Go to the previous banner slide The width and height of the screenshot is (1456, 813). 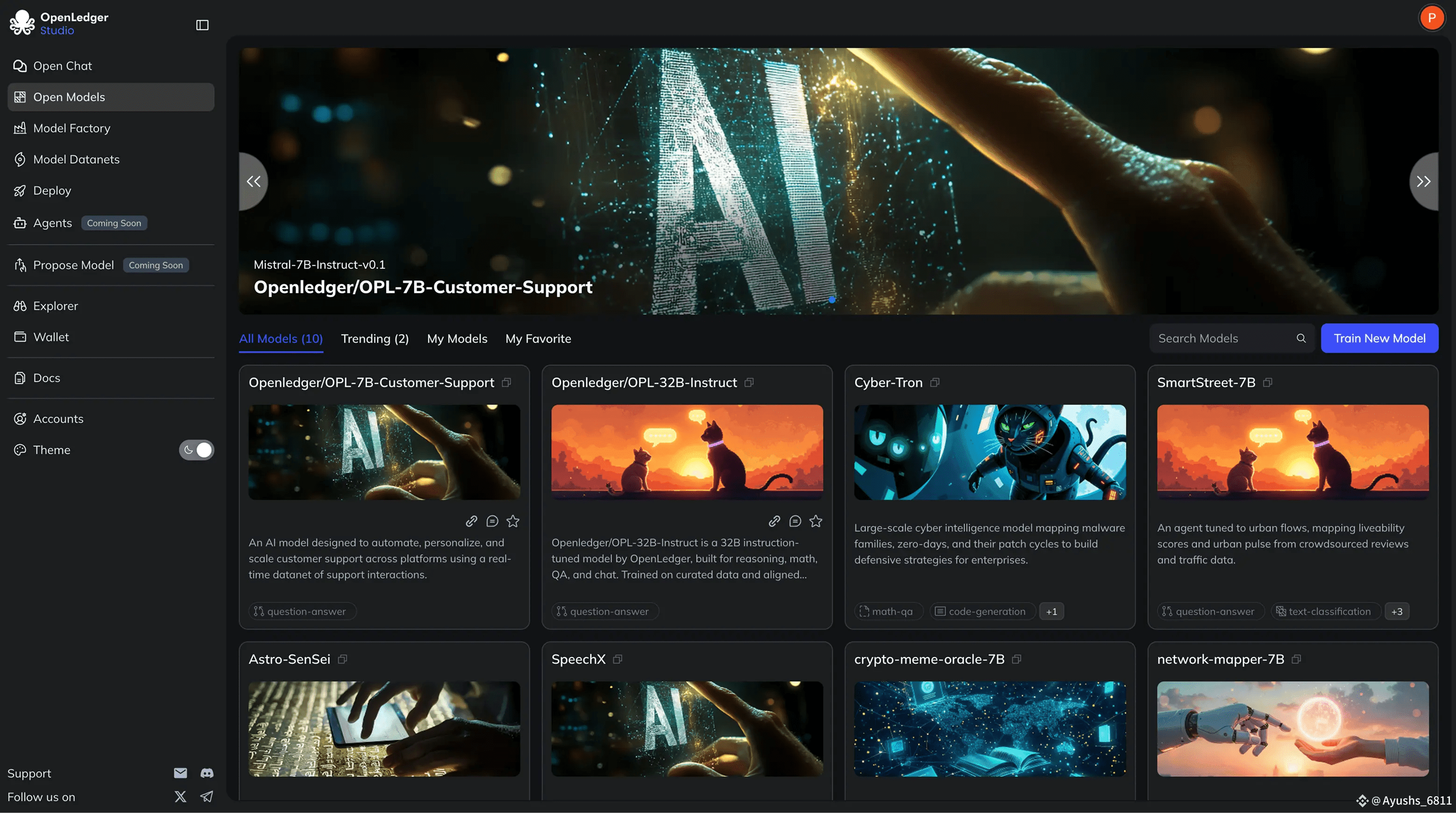(254, 181)
